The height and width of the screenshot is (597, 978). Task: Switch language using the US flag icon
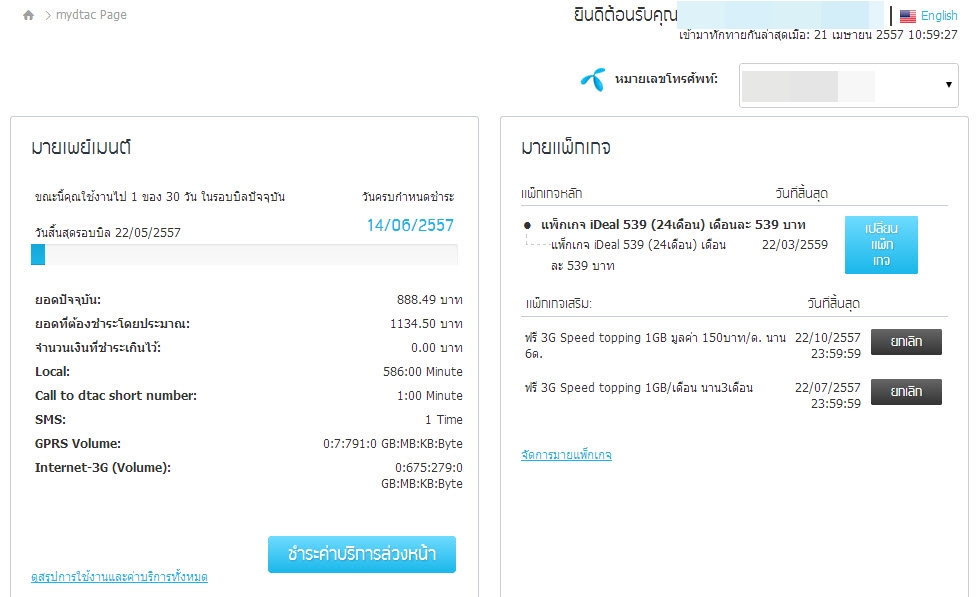[908, 16]
